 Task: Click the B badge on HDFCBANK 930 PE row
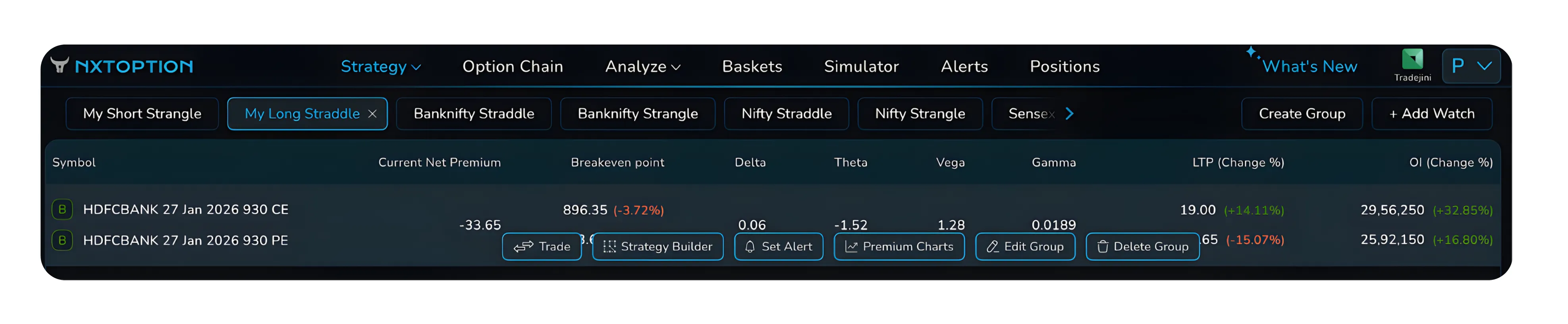point(63,240)
